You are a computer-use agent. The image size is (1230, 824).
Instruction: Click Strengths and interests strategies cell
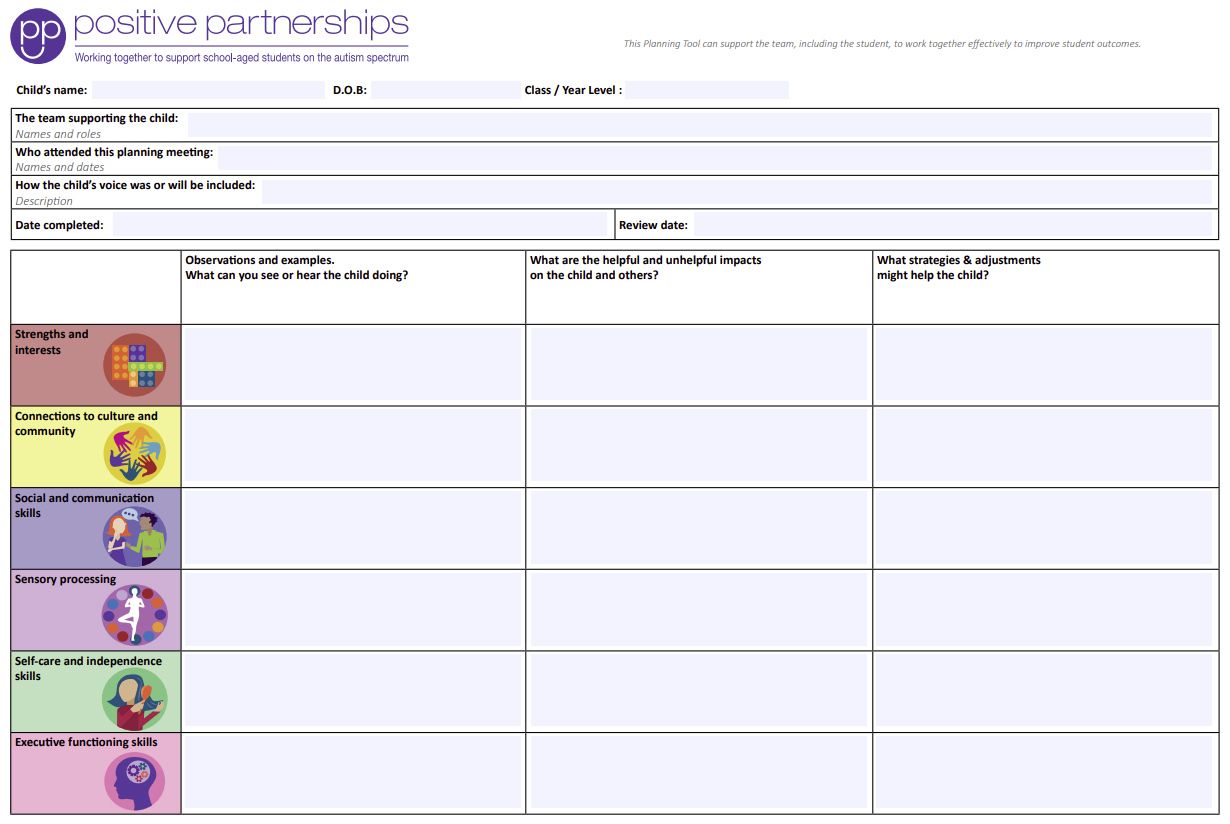coord(1046,365)
